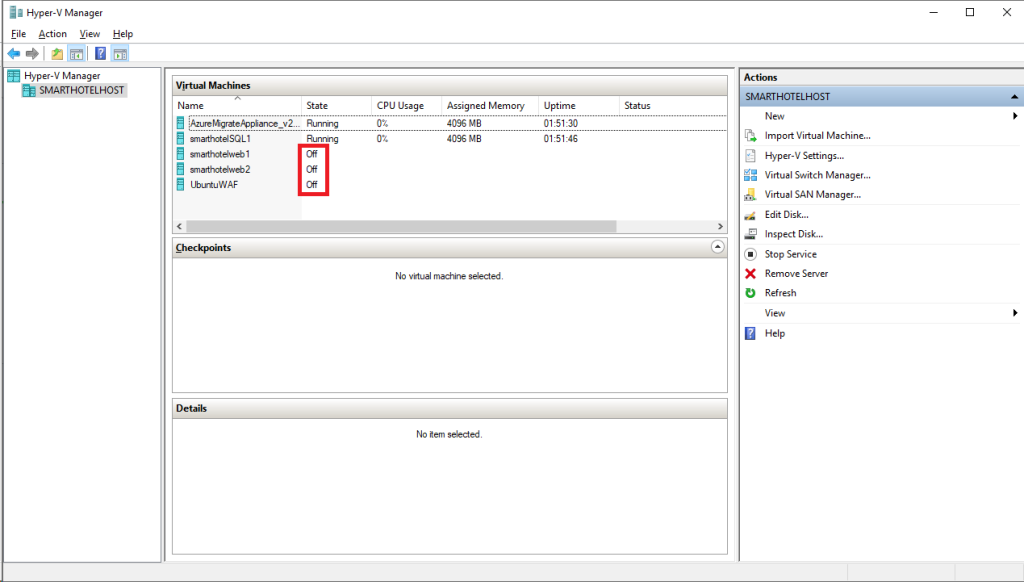Select the UbuntuWAF virtual machine name
Screen dimensions: 1024x582
click(x=214, y=185)
